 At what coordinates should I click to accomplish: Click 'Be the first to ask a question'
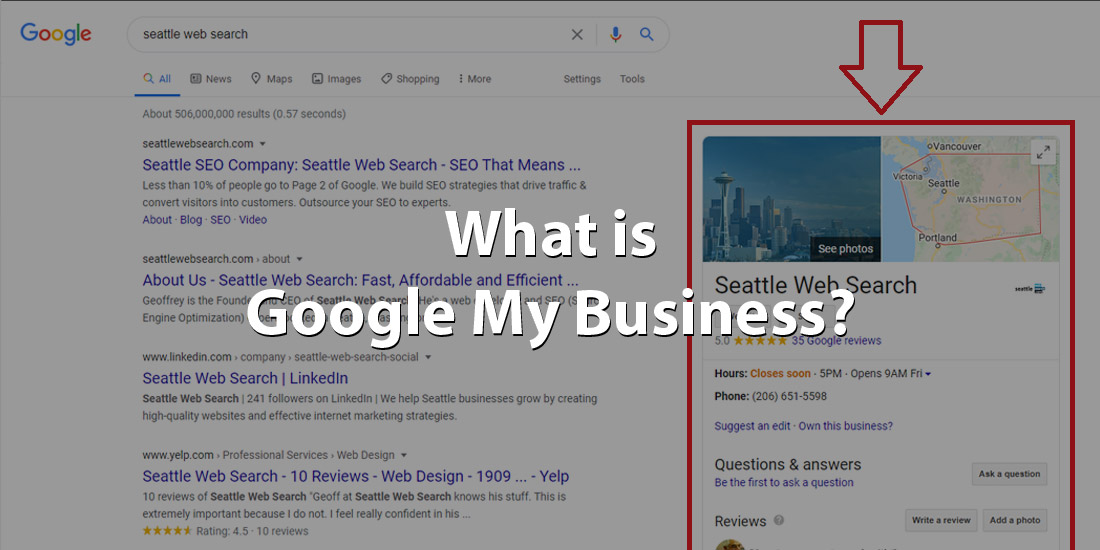tap(784, 483)
